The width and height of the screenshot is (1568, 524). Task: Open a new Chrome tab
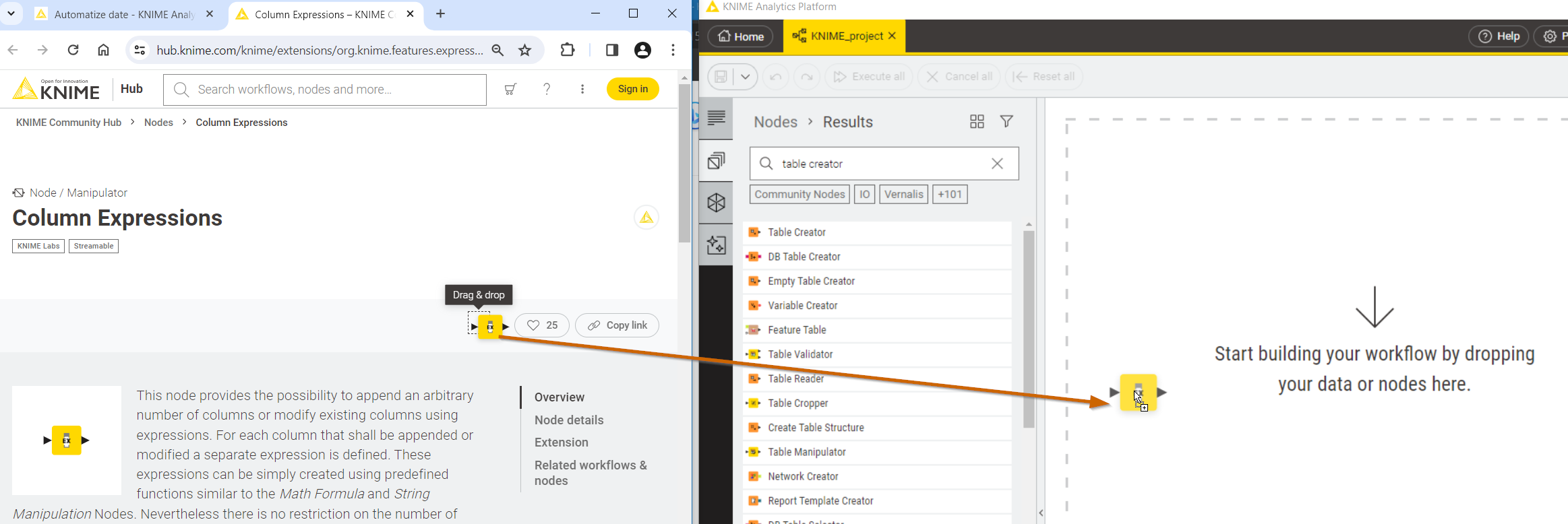click(440, 13)
